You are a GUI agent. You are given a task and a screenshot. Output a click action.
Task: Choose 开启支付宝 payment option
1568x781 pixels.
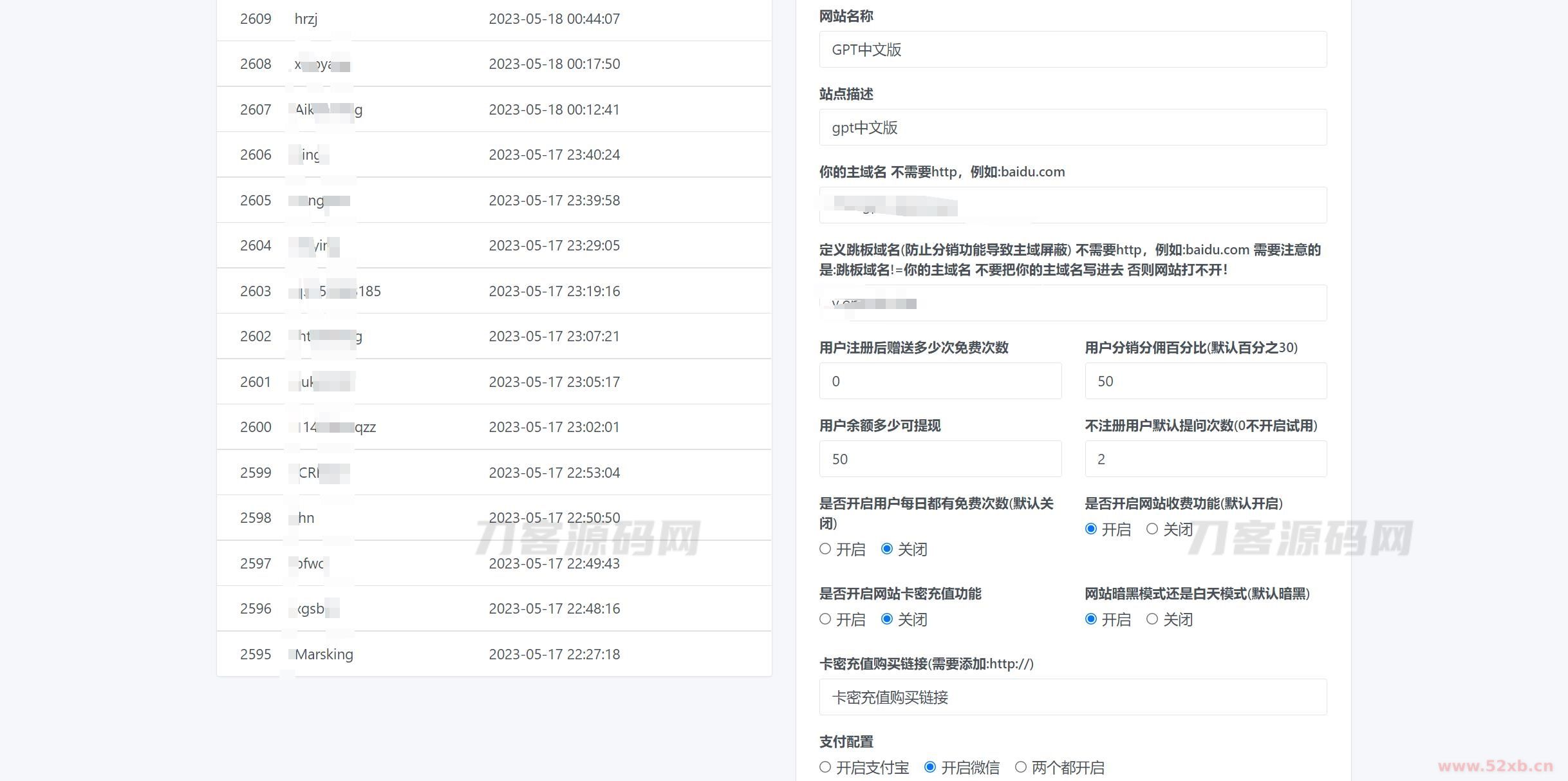click(x=825, y=767)
